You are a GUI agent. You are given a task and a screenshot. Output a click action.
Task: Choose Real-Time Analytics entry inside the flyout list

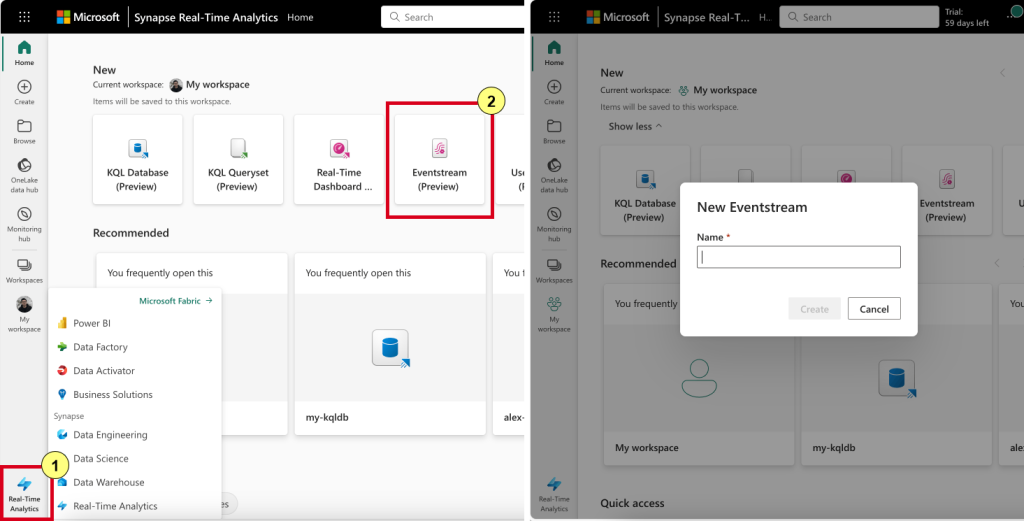coord(63,506)
